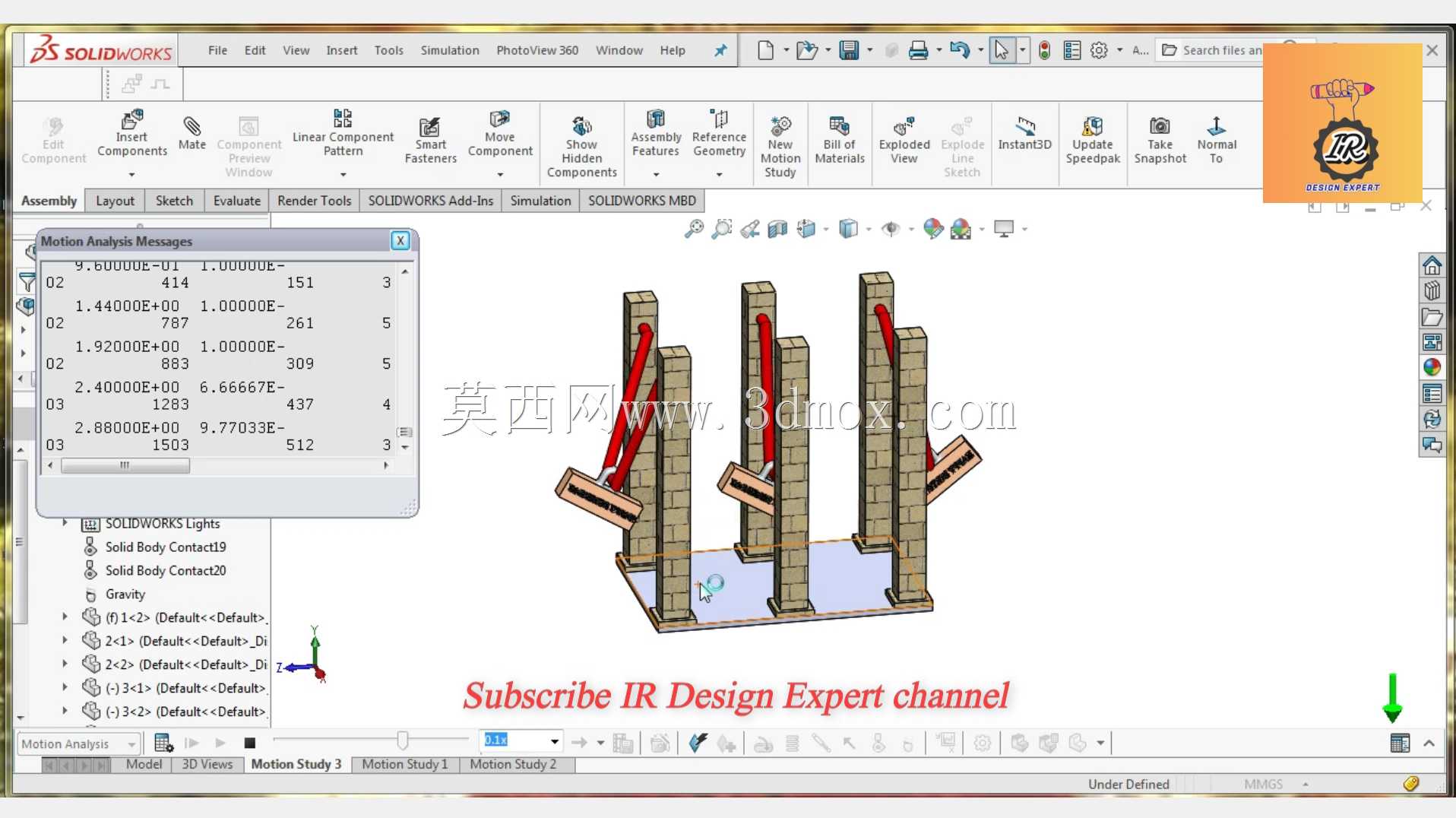Click the Insert Components icon
Screen dimensions: 1456x818
pos(131,119)
